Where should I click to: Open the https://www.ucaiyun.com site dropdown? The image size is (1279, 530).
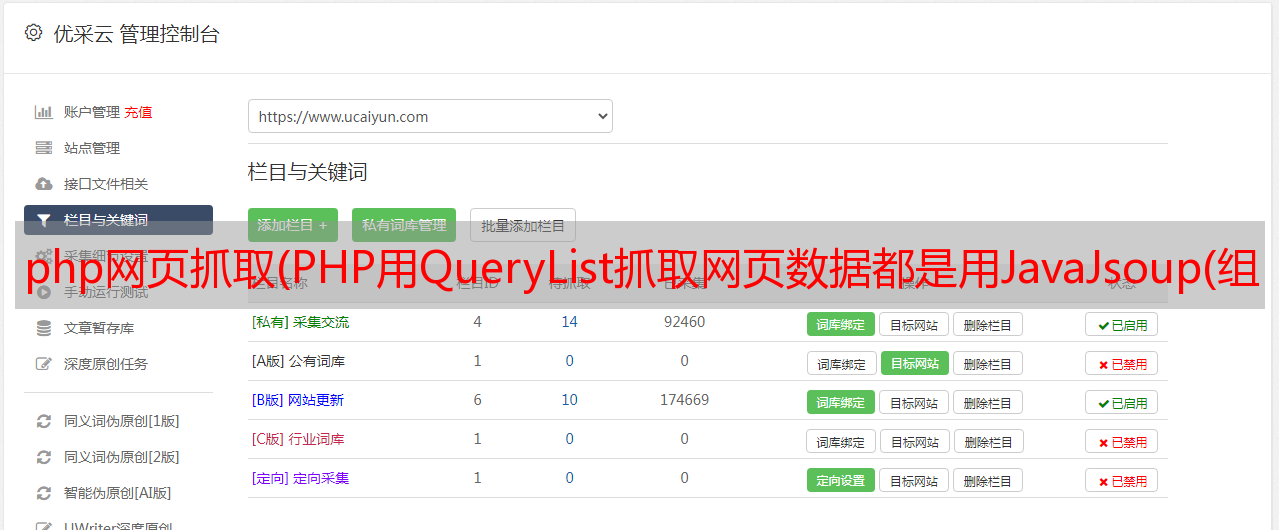click(x=430, y=116)
